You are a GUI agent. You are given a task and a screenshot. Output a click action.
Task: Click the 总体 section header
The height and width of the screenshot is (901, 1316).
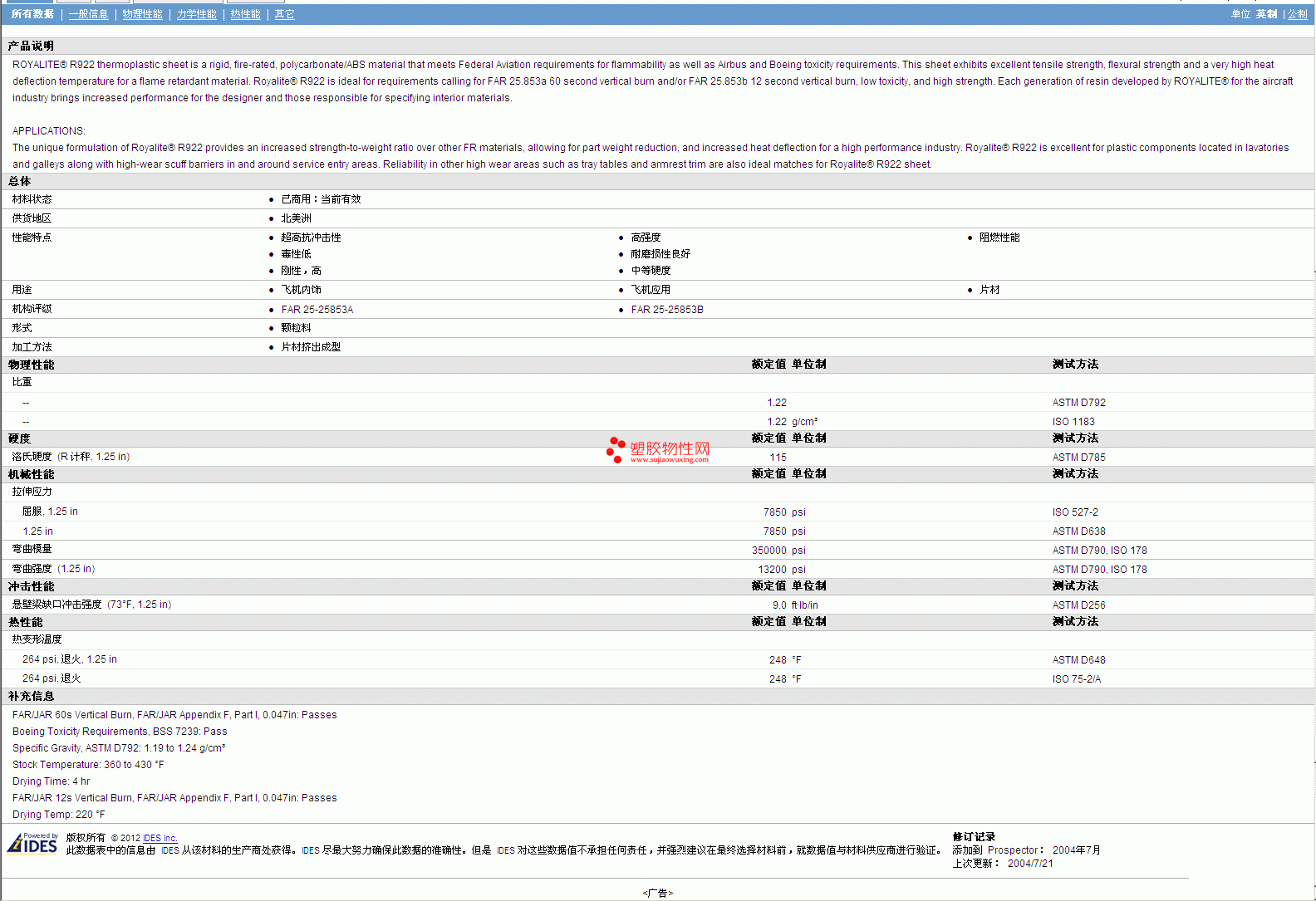19,181
